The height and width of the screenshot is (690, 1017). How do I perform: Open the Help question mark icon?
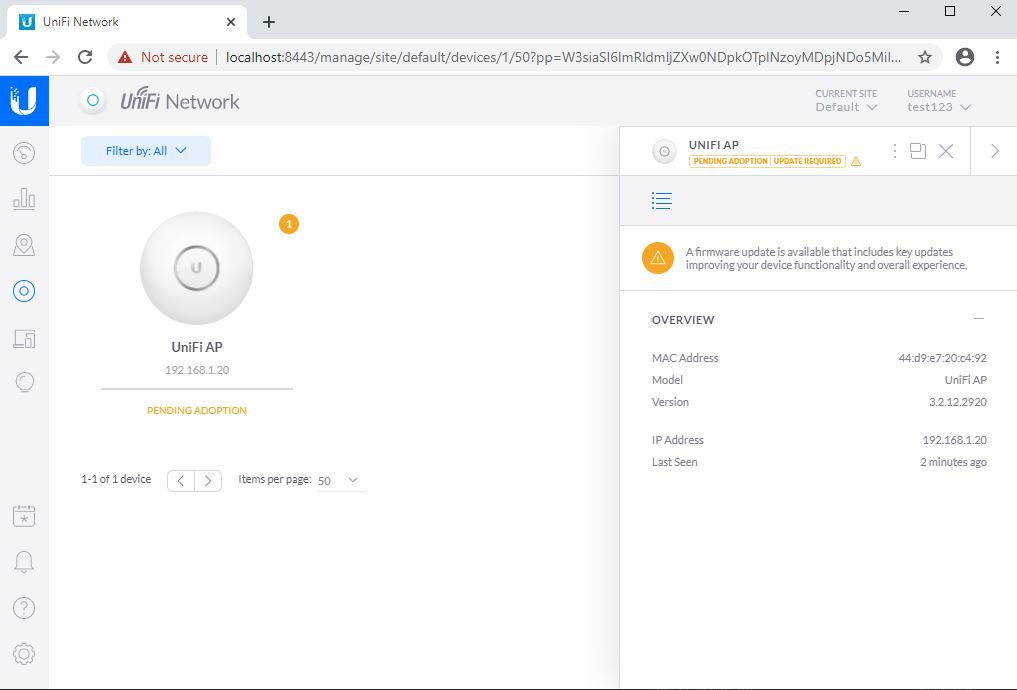click(x=24, y=608)
